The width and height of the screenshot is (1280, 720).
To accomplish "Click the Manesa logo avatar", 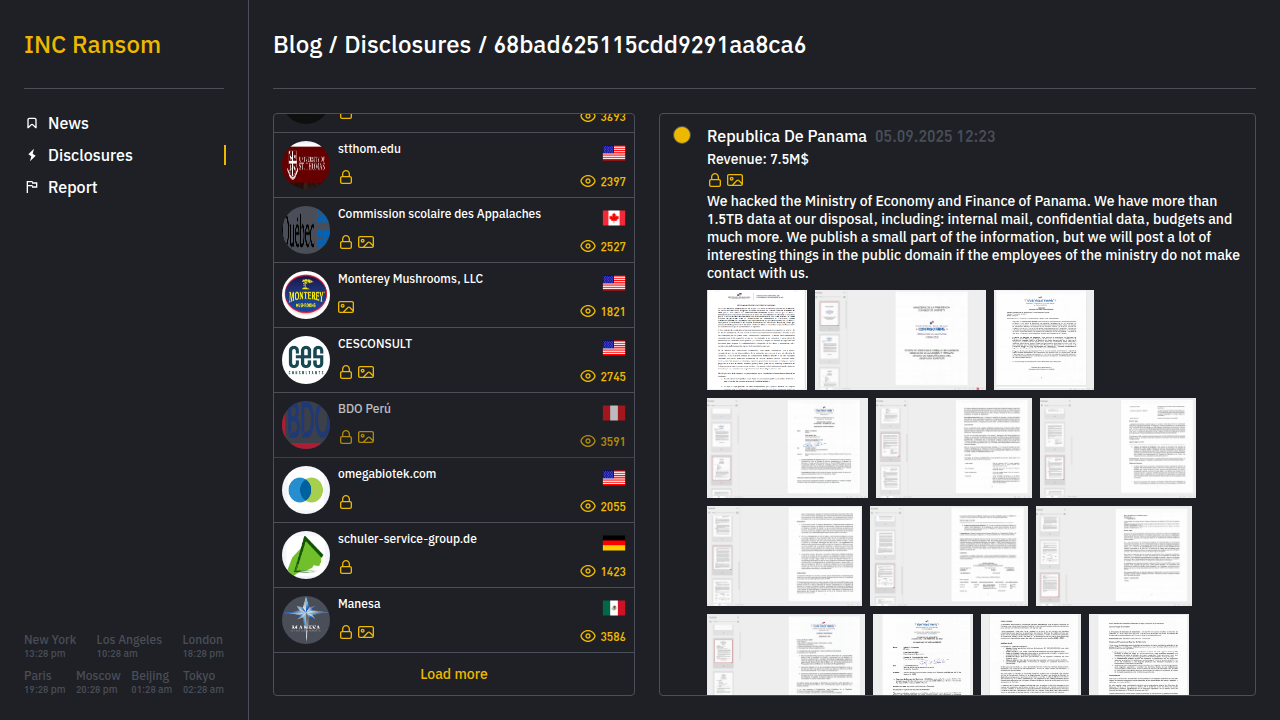I will tap(306, 620).
